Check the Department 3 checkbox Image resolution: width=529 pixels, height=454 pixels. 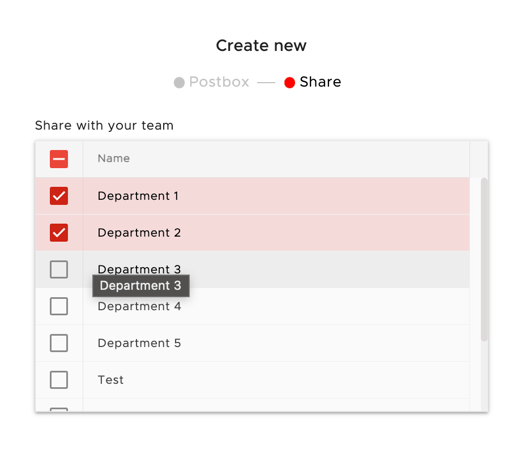(59, 269)
